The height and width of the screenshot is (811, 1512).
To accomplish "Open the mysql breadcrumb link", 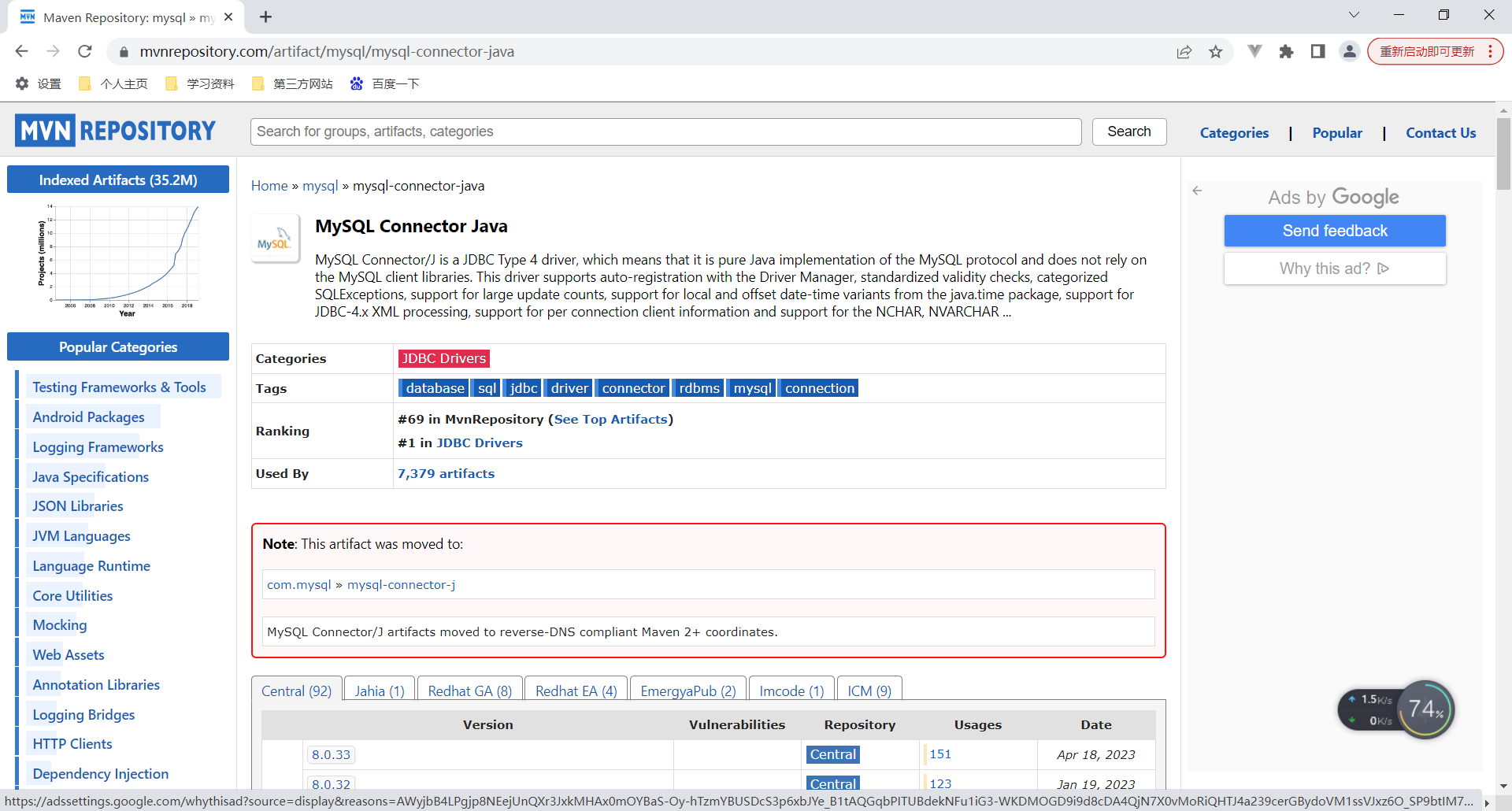I will (x=321, y=186).
